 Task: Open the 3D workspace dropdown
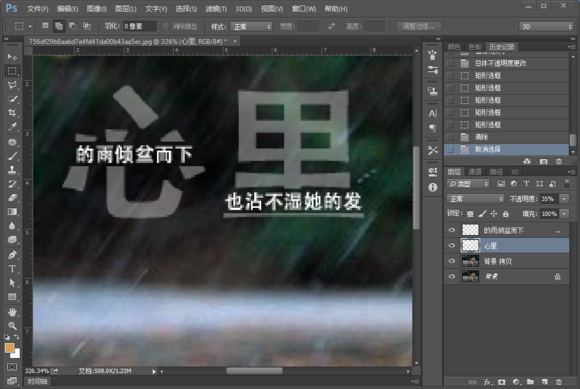click(x=546, y=27)
